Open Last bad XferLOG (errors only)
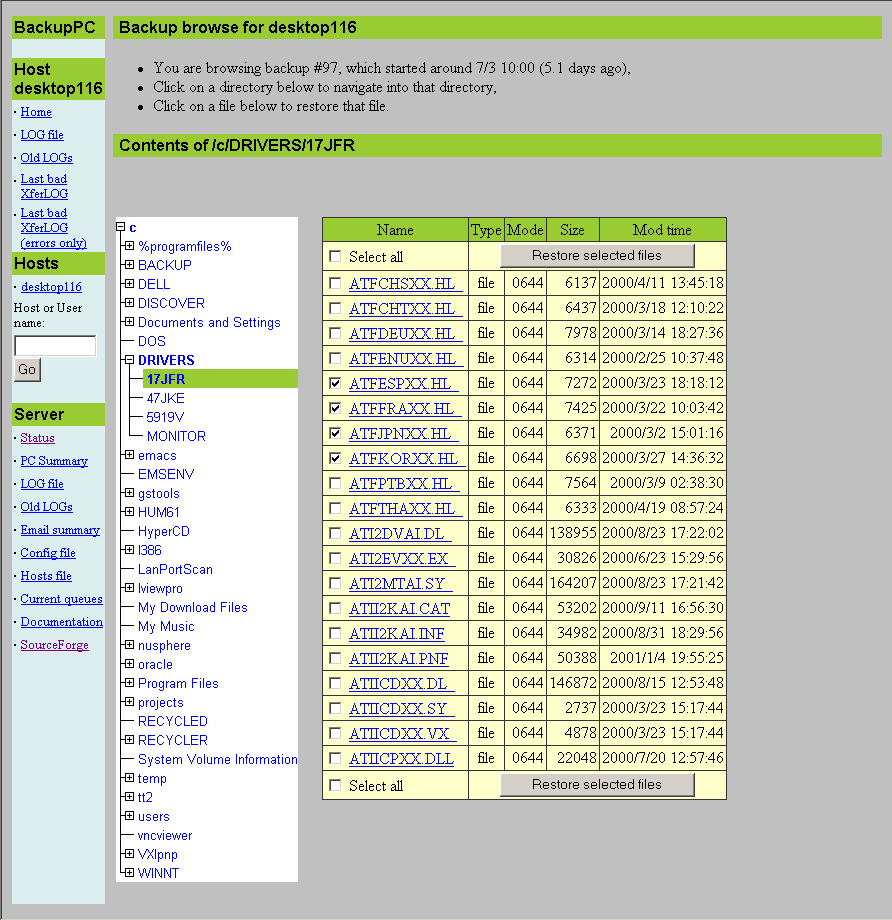Viewport: 892px width, 920px height. [53, 228]
